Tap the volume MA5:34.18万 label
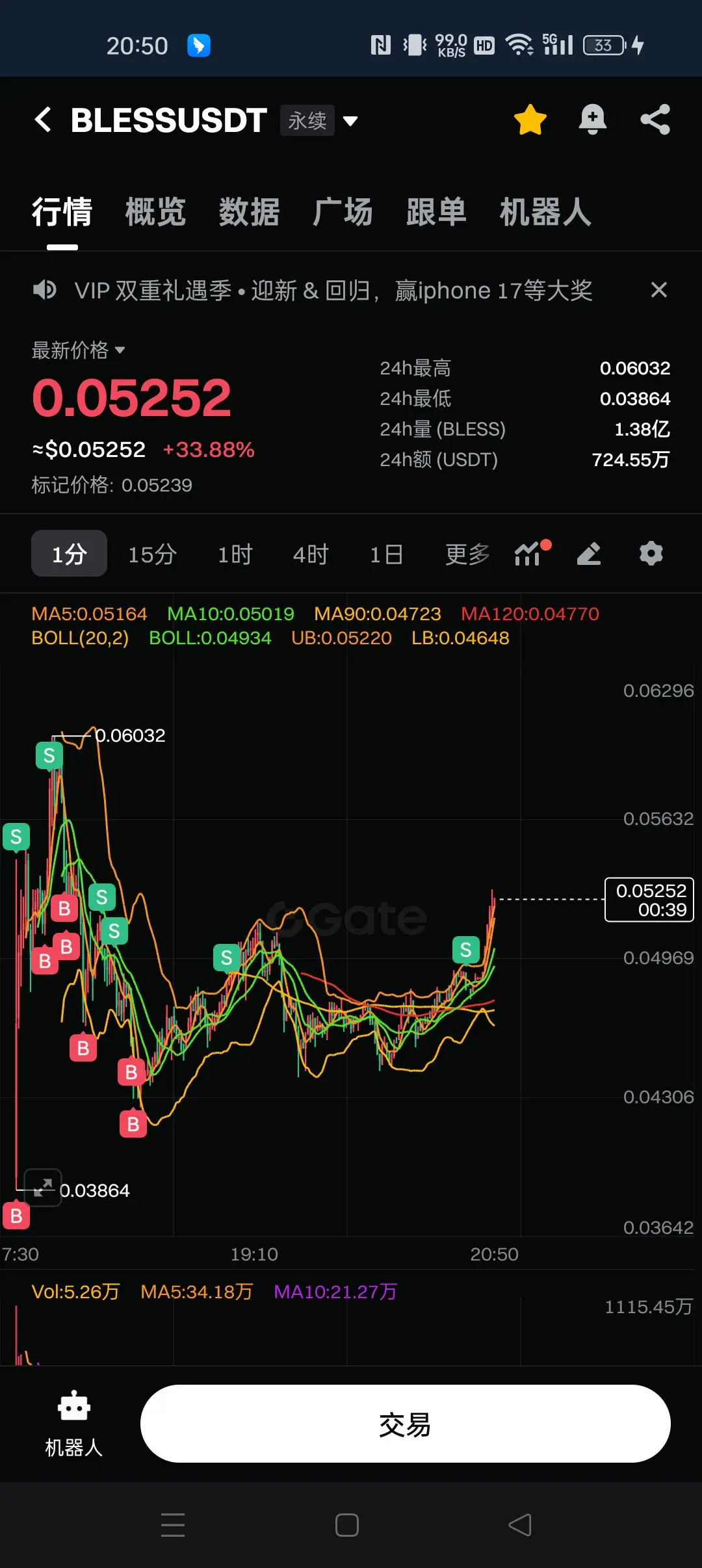This screenshot has width=702, height=1568. [196, 1292]
